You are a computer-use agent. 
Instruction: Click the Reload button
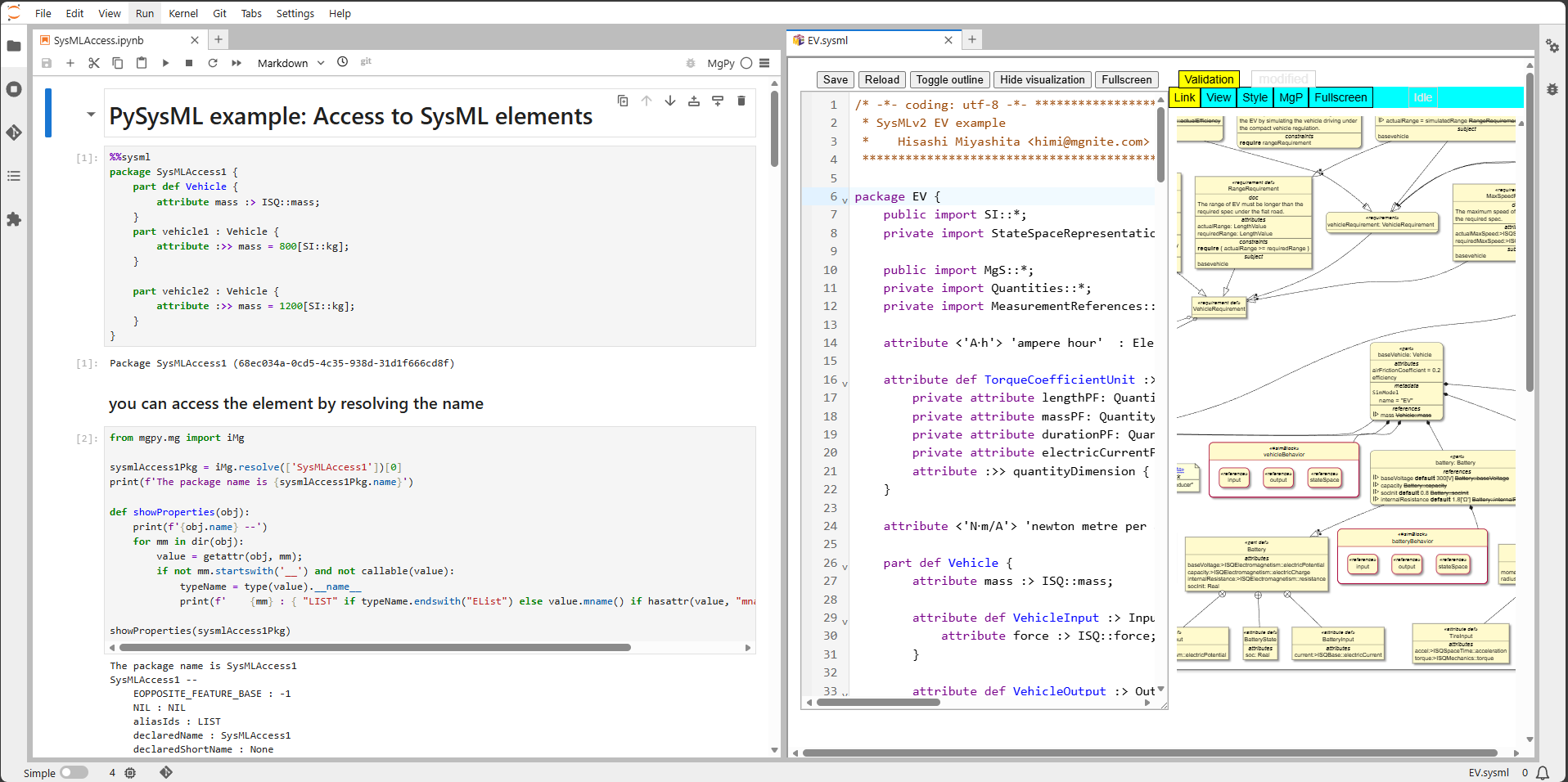[x=881, y=79]
